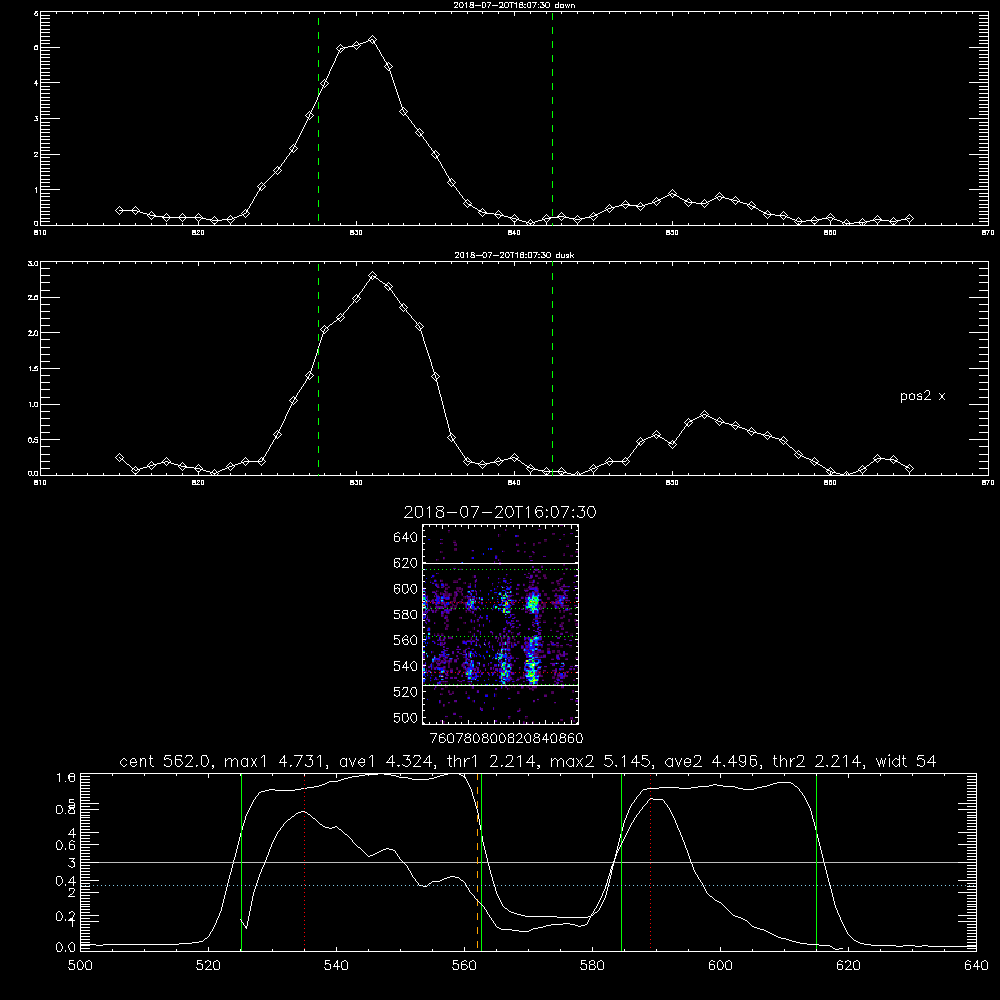This screenshot has width=1000, height=1000.
Task: Click the '820' x-axis label of dusk plot
Action: pyautogui.click(x=198, y=483)
